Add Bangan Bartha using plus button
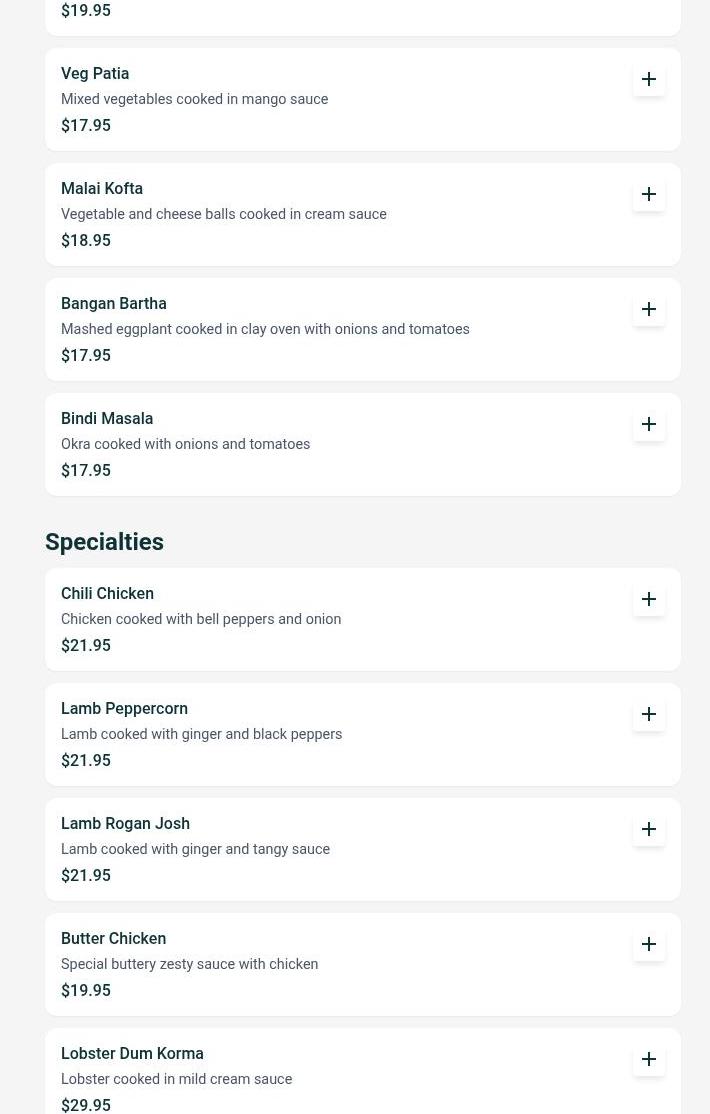 649,309
